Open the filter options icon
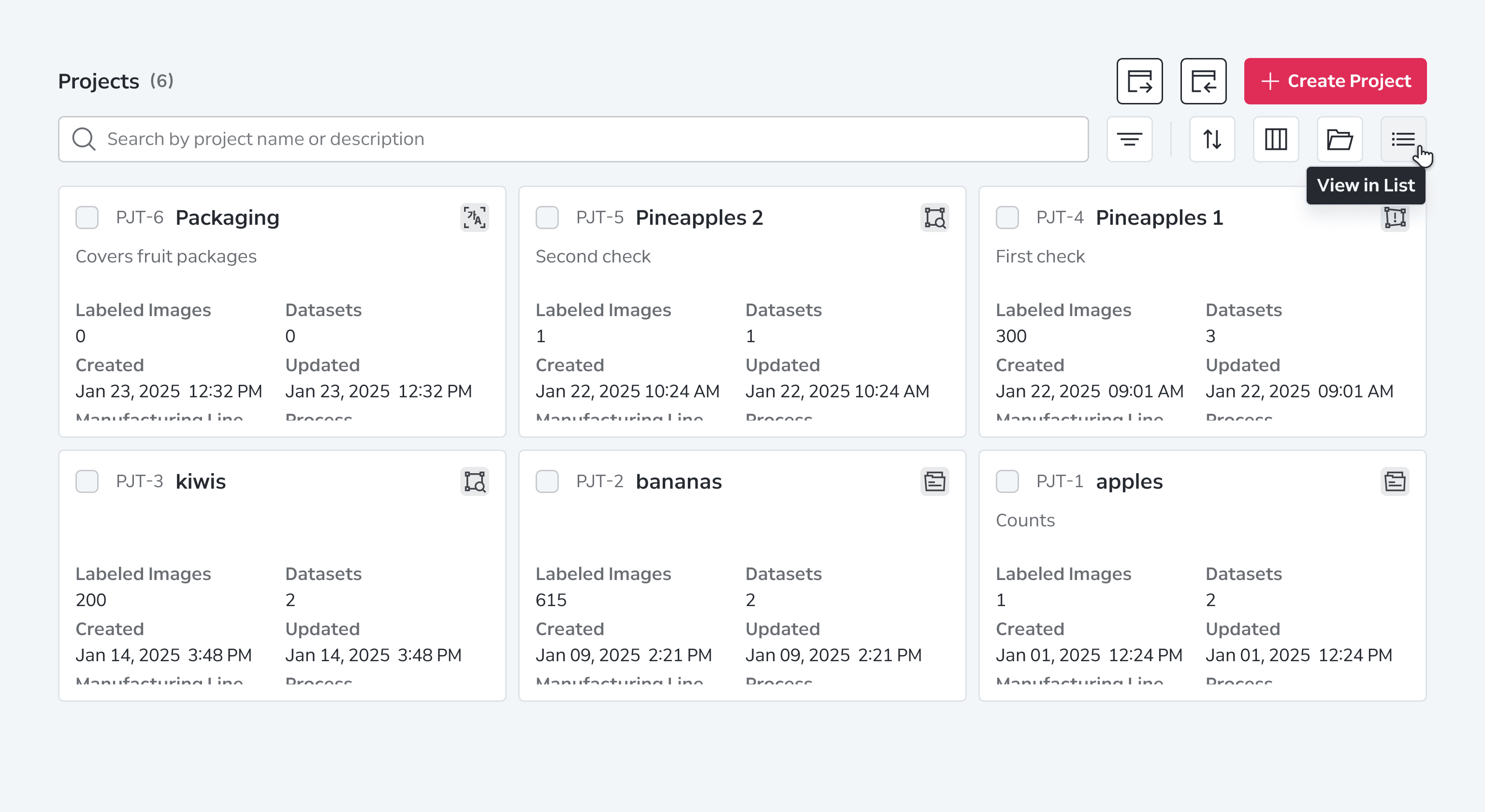This screenshot has width=1485, height=812. 1129,140
